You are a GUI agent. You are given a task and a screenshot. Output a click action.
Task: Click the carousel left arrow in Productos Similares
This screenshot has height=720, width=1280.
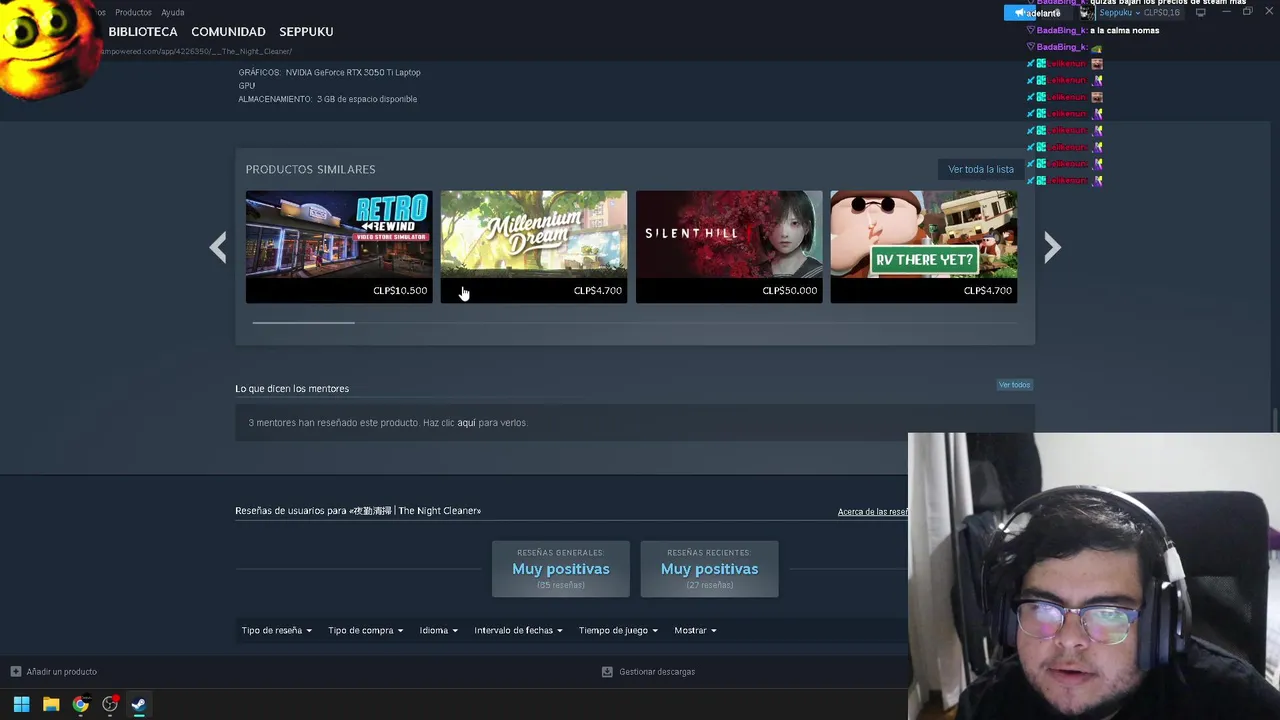218,247
